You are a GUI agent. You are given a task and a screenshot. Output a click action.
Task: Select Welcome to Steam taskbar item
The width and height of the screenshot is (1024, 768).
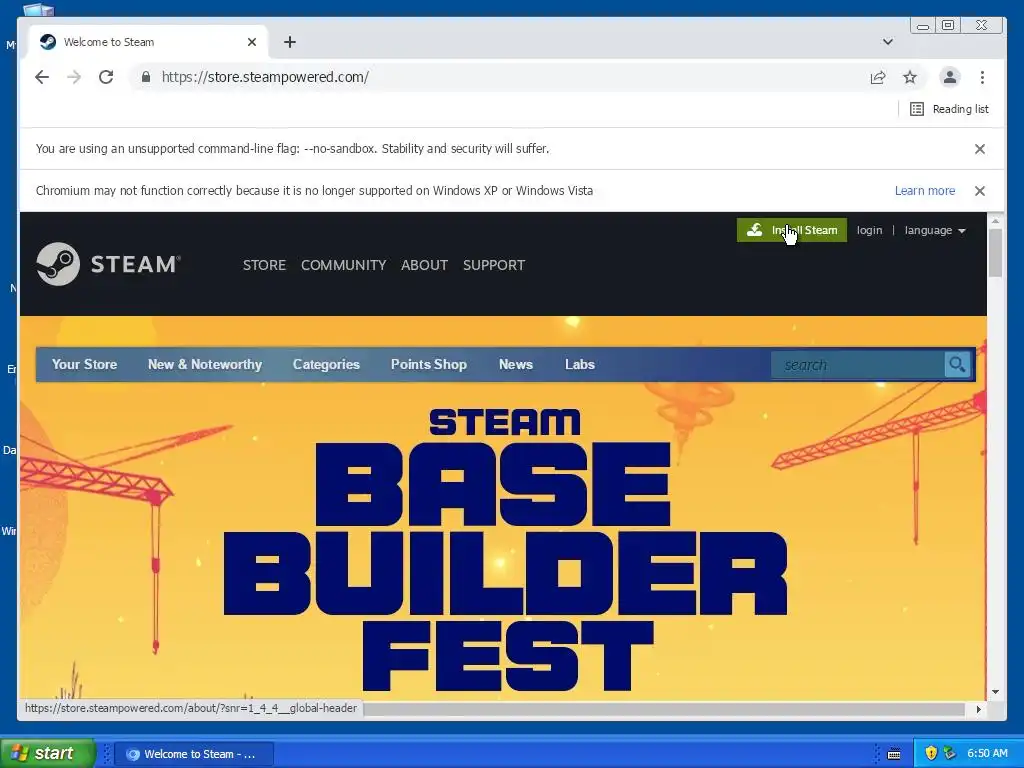tap(193, 754)
